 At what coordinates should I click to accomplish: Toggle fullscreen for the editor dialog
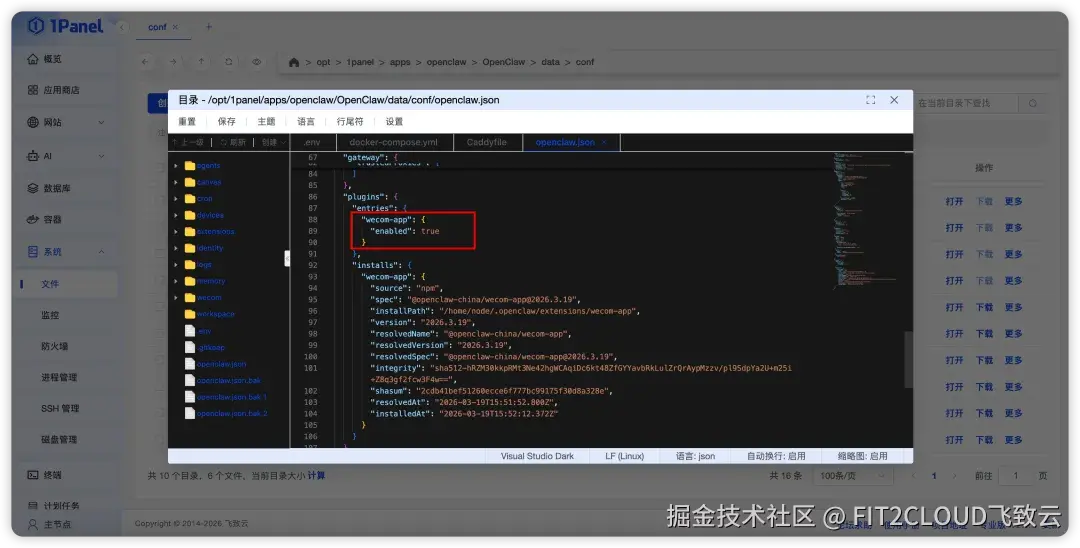(x=871, y=100)
